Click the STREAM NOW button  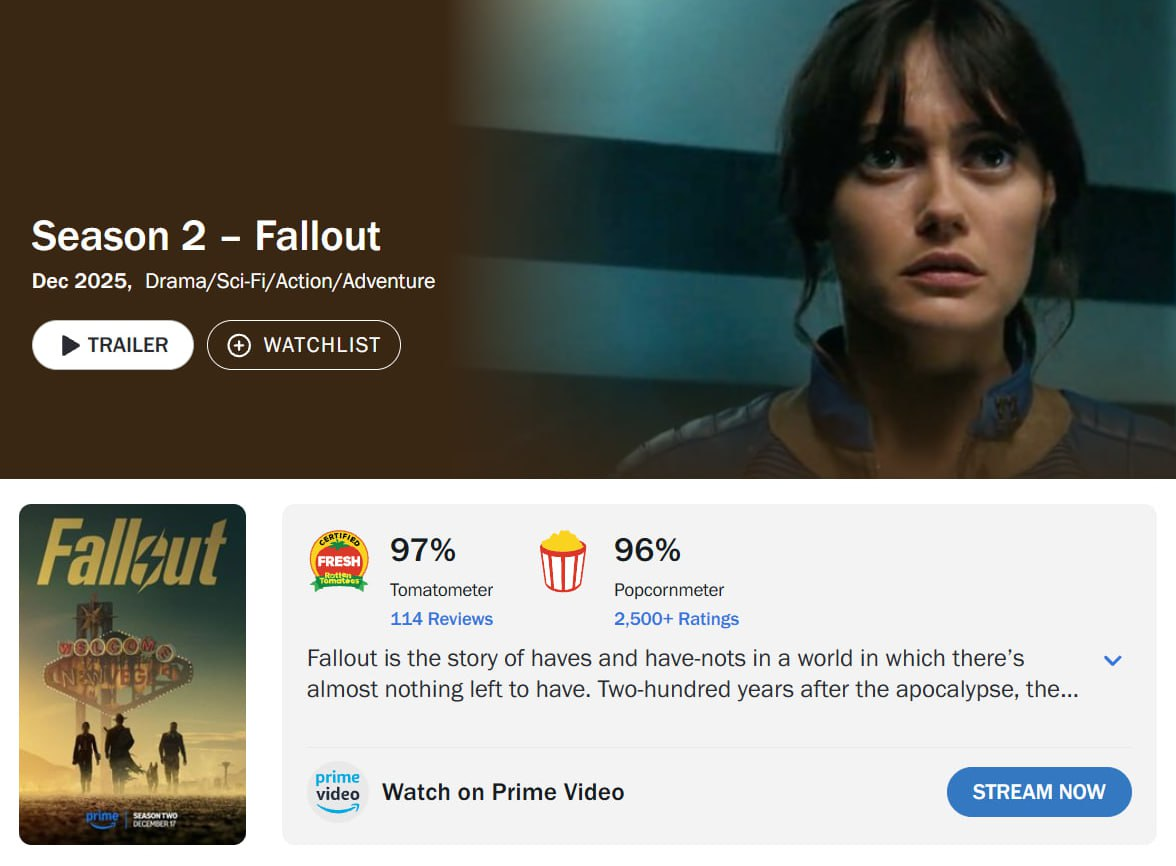tap(1039, 792)
